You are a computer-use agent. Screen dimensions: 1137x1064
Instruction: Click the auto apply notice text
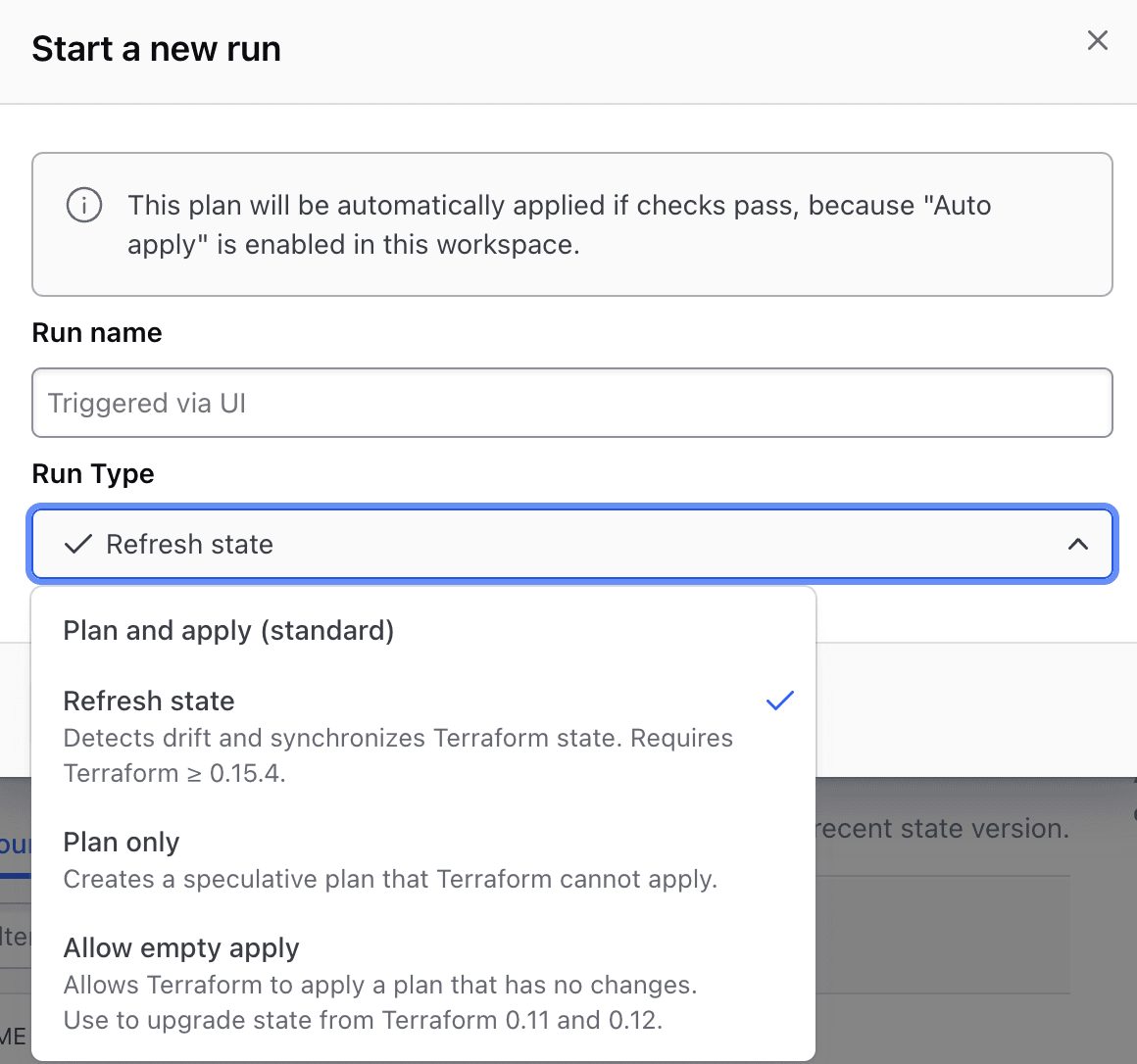(559, 224)
